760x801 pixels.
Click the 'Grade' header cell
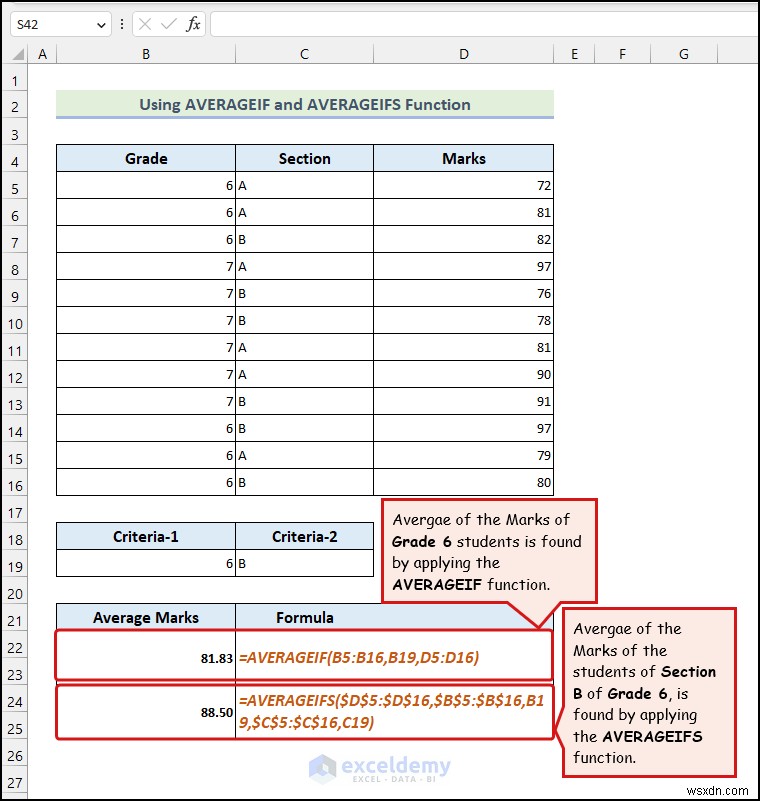[146, 158]
